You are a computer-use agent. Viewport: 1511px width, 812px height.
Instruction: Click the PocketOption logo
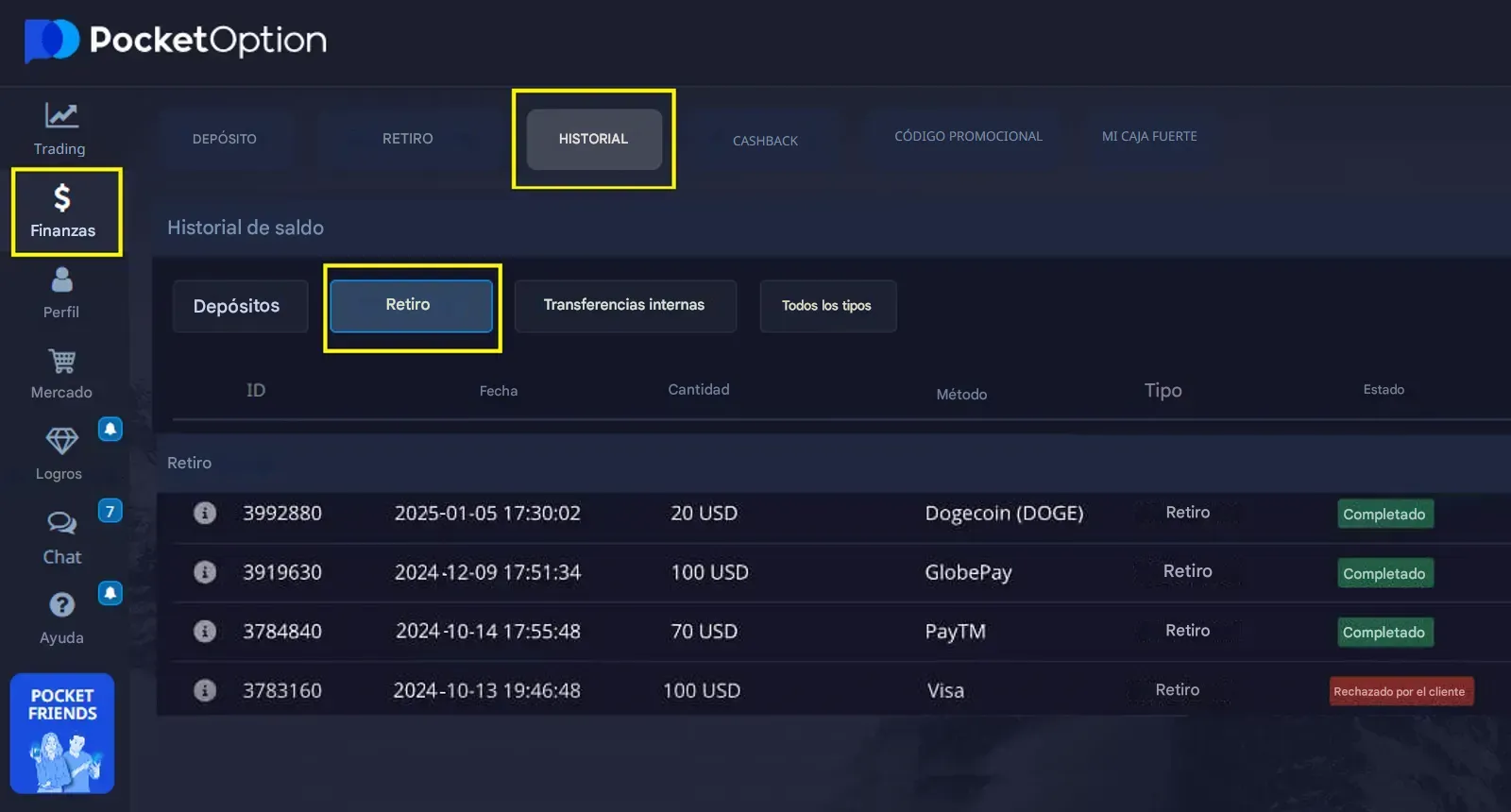[176, 41]
